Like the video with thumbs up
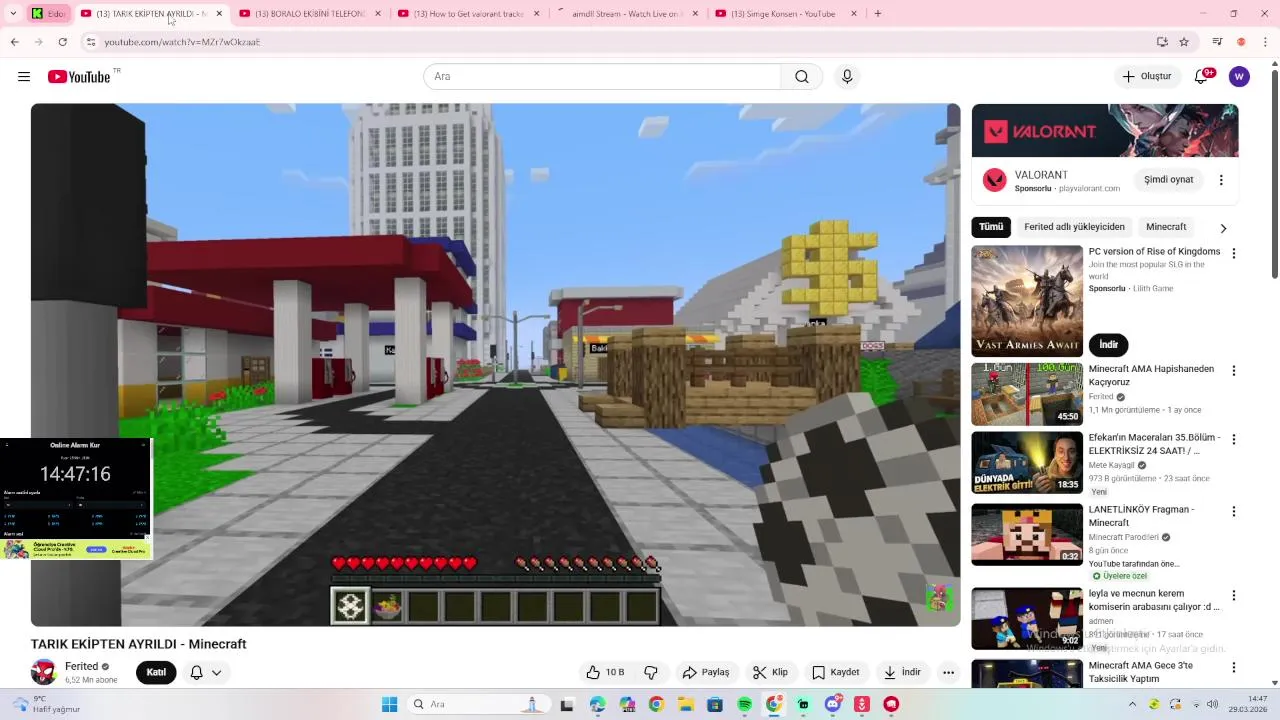Viewport: 1280px width, 720px height. pos(606,672)
